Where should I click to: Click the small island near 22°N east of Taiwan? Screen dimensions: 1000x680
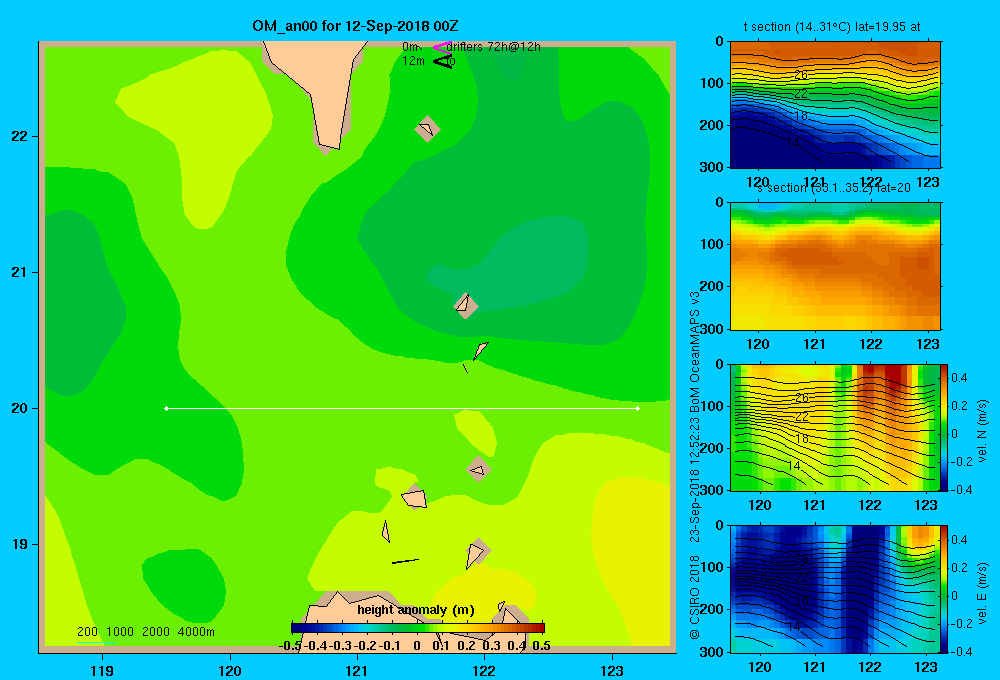[427, 129]
